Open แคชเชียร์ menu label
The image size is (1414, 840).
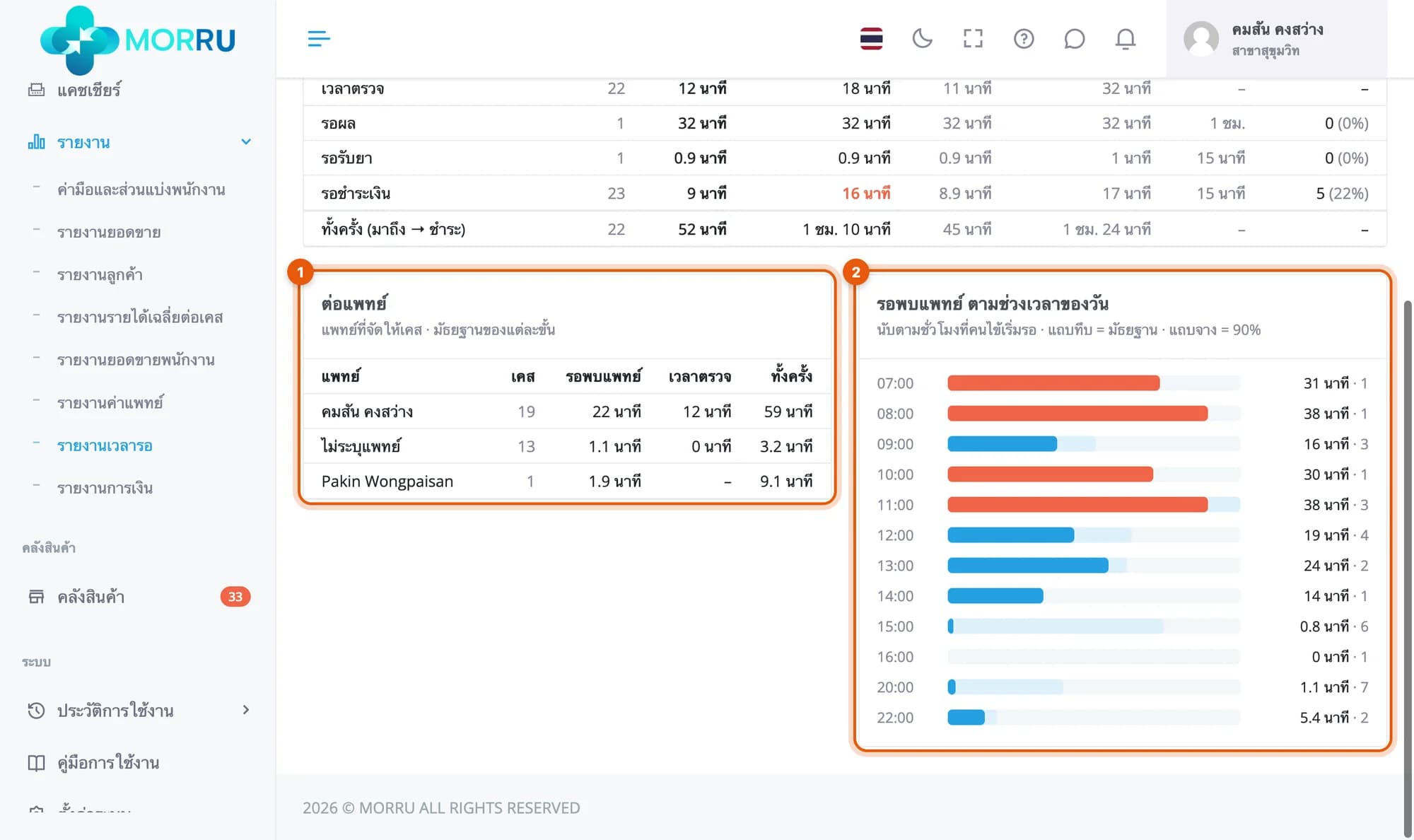89,90
